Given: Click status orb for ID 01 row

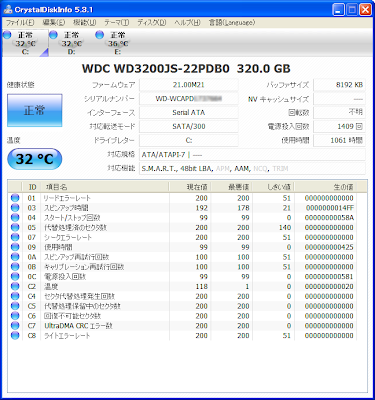Looking at the screenshot, I should click(15, 198).
